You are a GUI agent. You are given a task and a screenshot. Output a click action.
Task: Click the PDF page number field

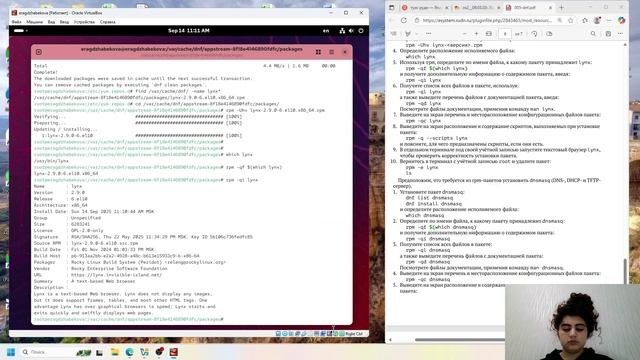pyautogui.click(x=505, y=34)
